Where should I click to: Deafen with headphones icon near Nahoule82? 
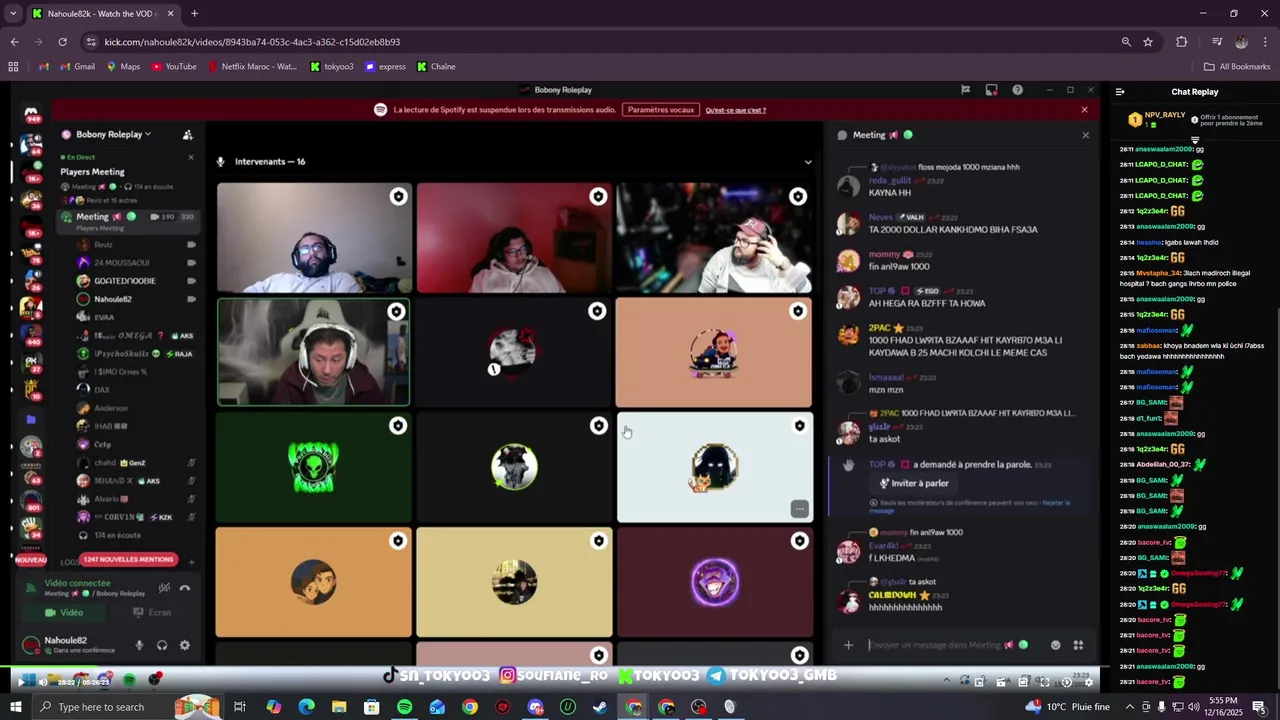tap(162, 645)
